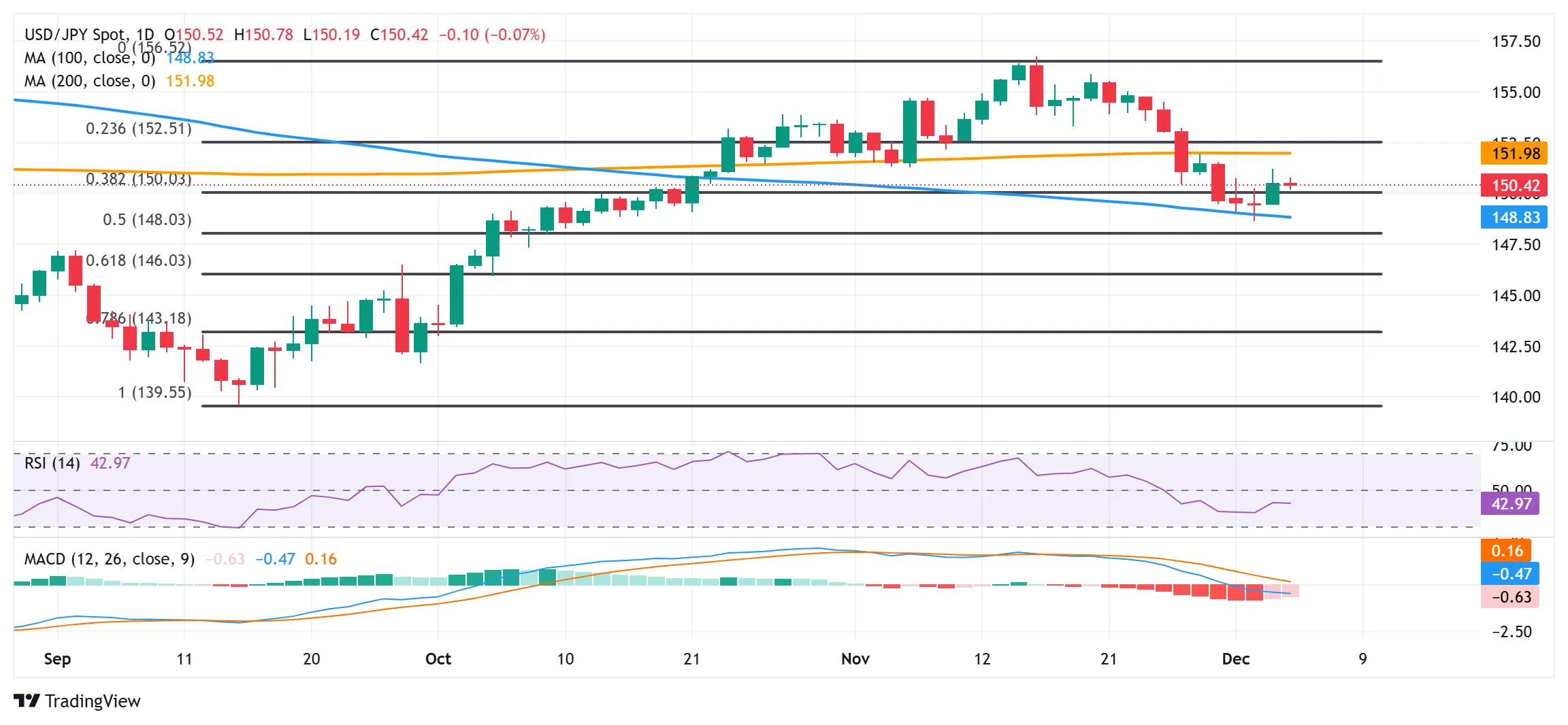Click the Oct marker on time axis
1568x725 pixels.
438,659
